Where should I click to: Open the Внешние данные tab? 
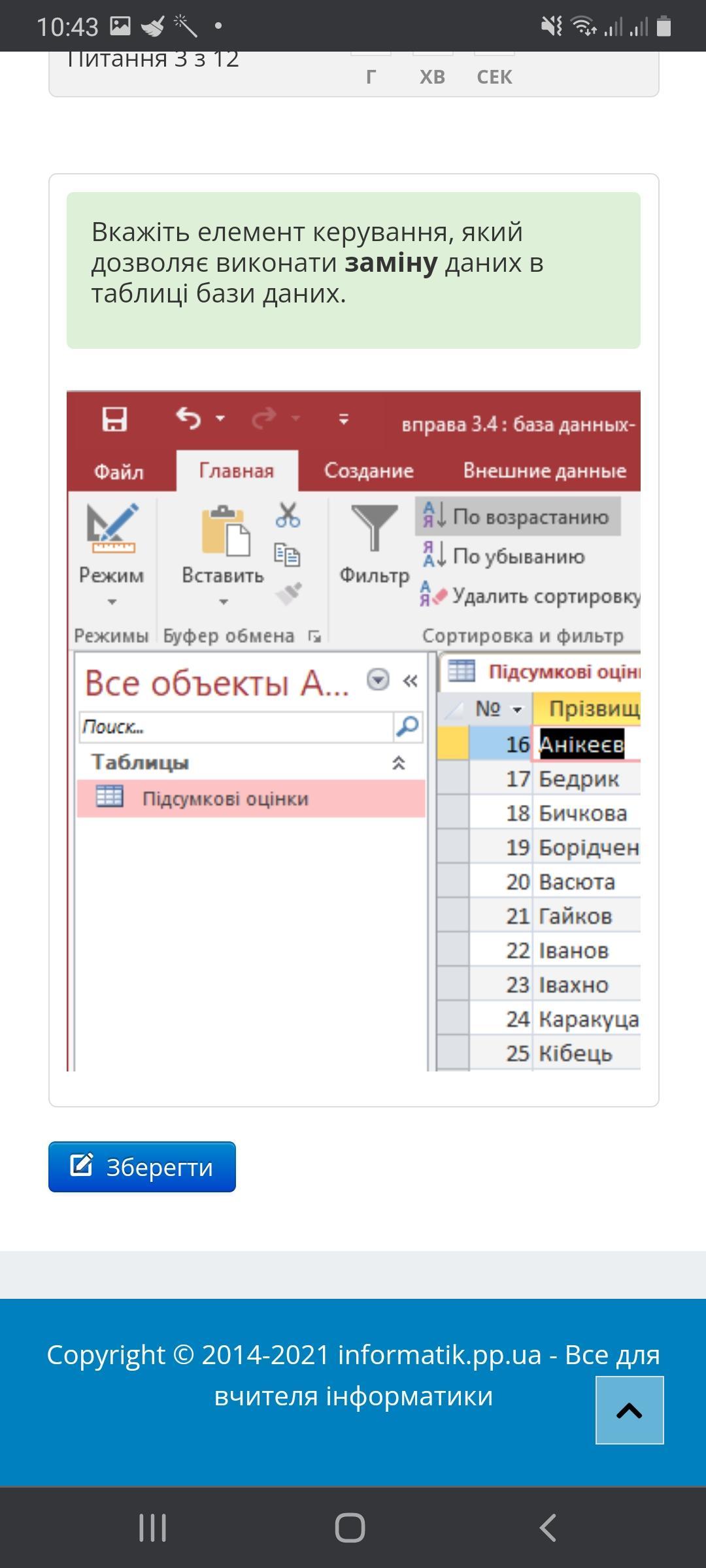pos(544,470)
